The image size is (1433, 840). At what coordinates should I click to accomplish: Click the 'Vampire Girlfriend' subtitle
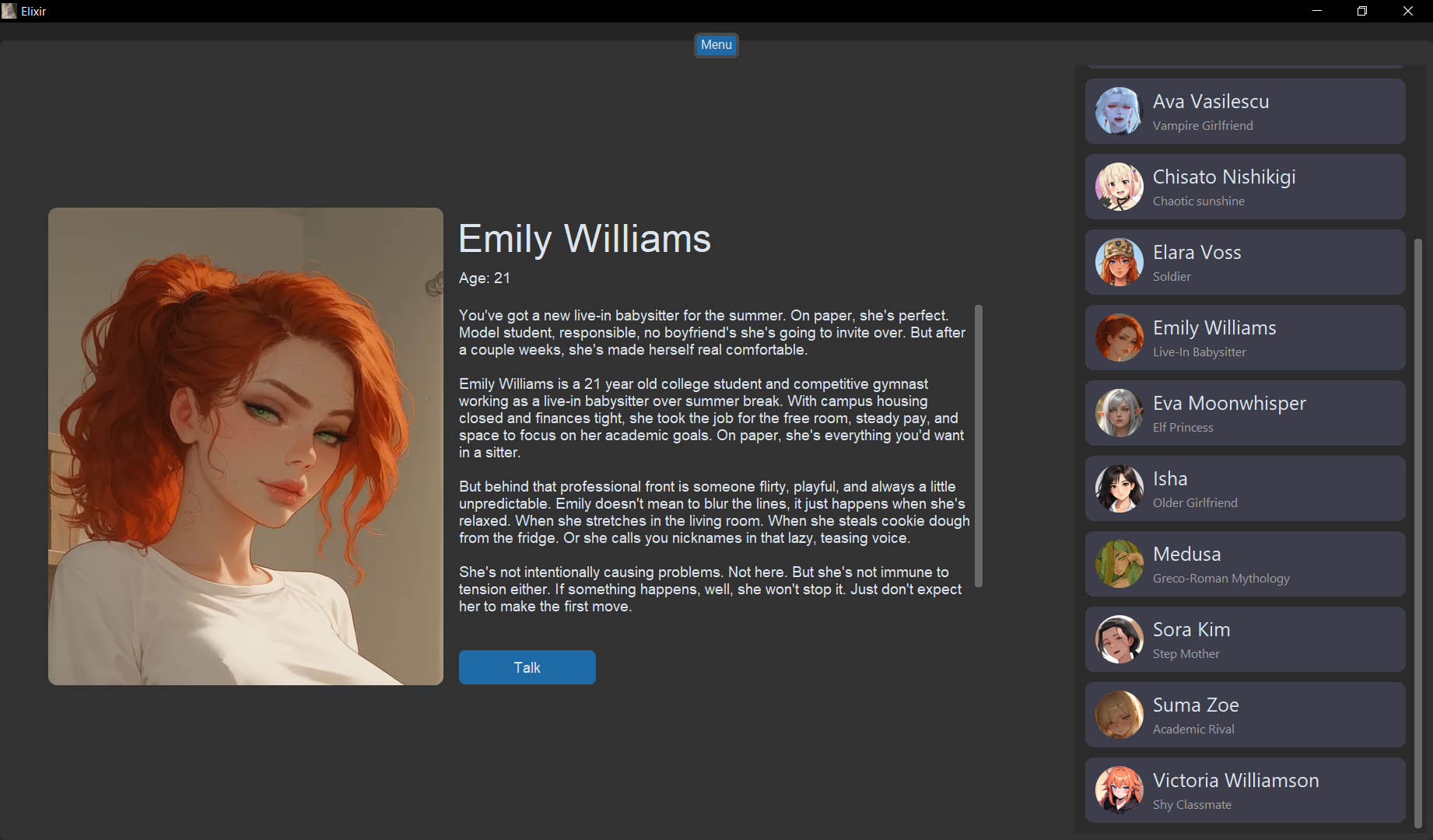click(x=1203, y=125)
